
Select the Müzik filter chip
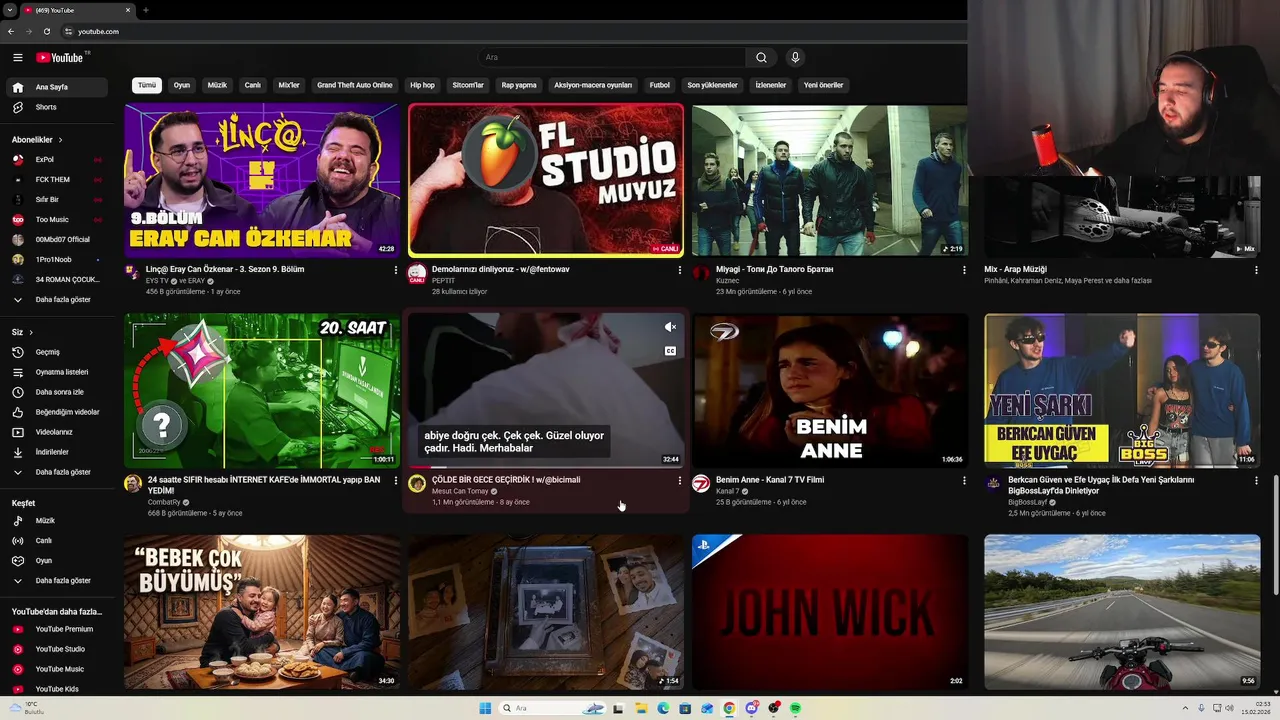[217, 85]
